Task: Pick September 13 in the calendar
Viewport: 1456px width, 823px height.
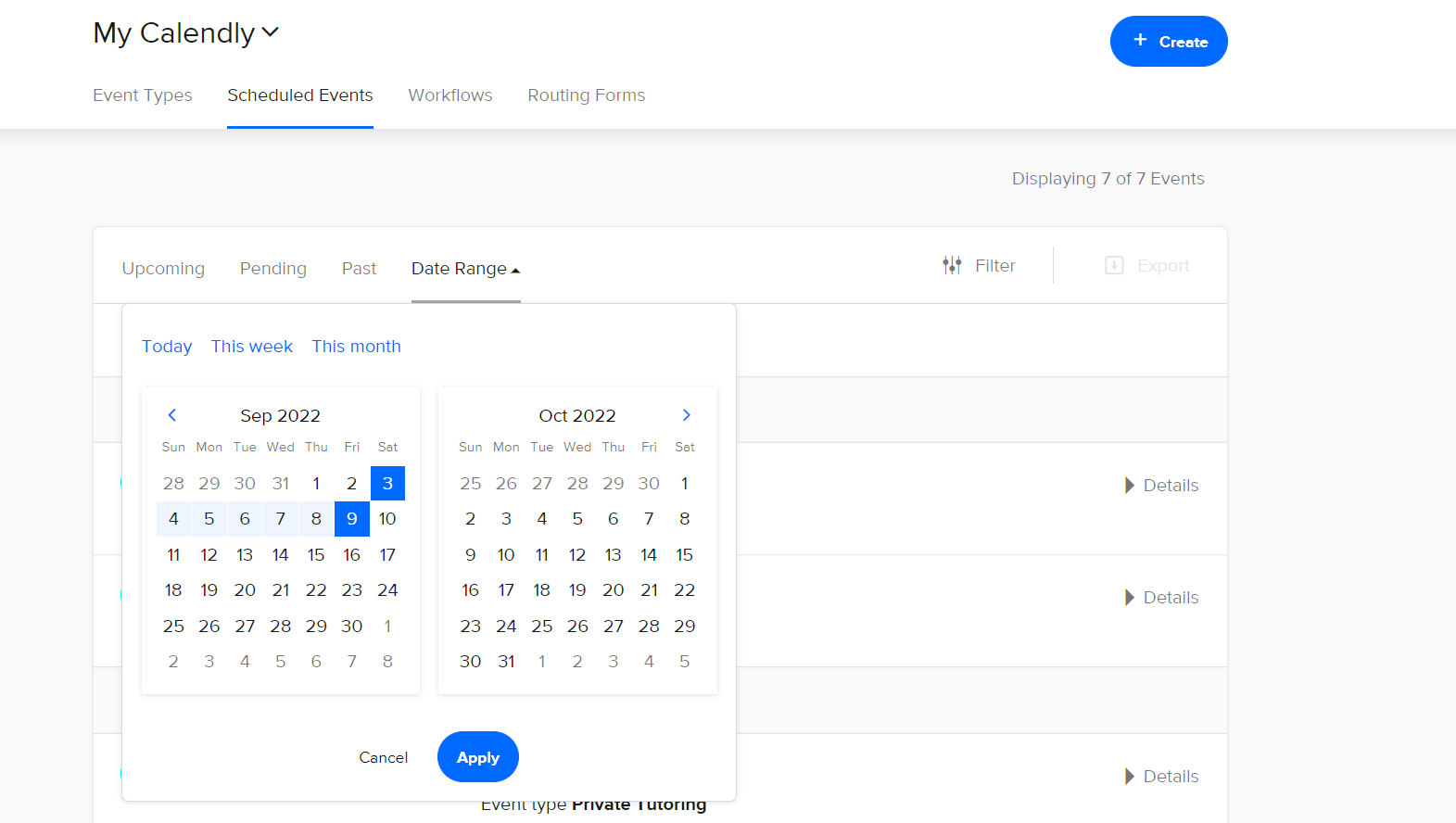Action: (245, 555)
